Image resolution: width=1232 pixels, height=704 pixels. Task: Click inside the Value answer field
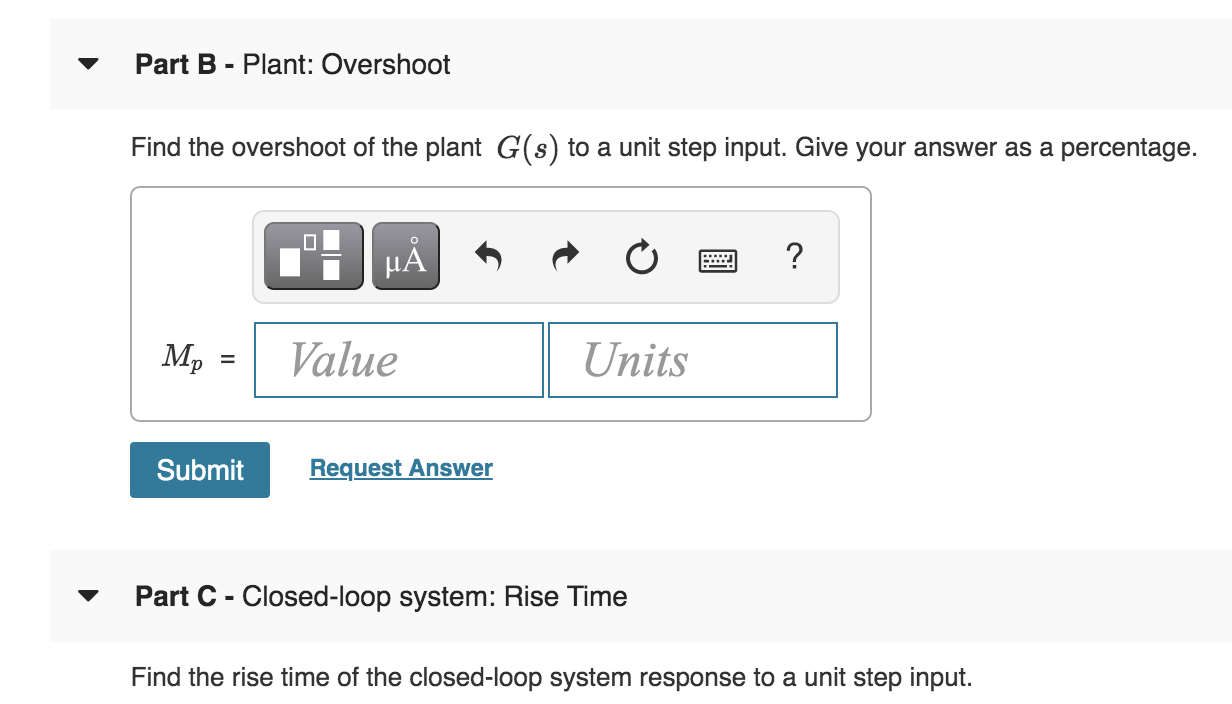click(398, 360)
